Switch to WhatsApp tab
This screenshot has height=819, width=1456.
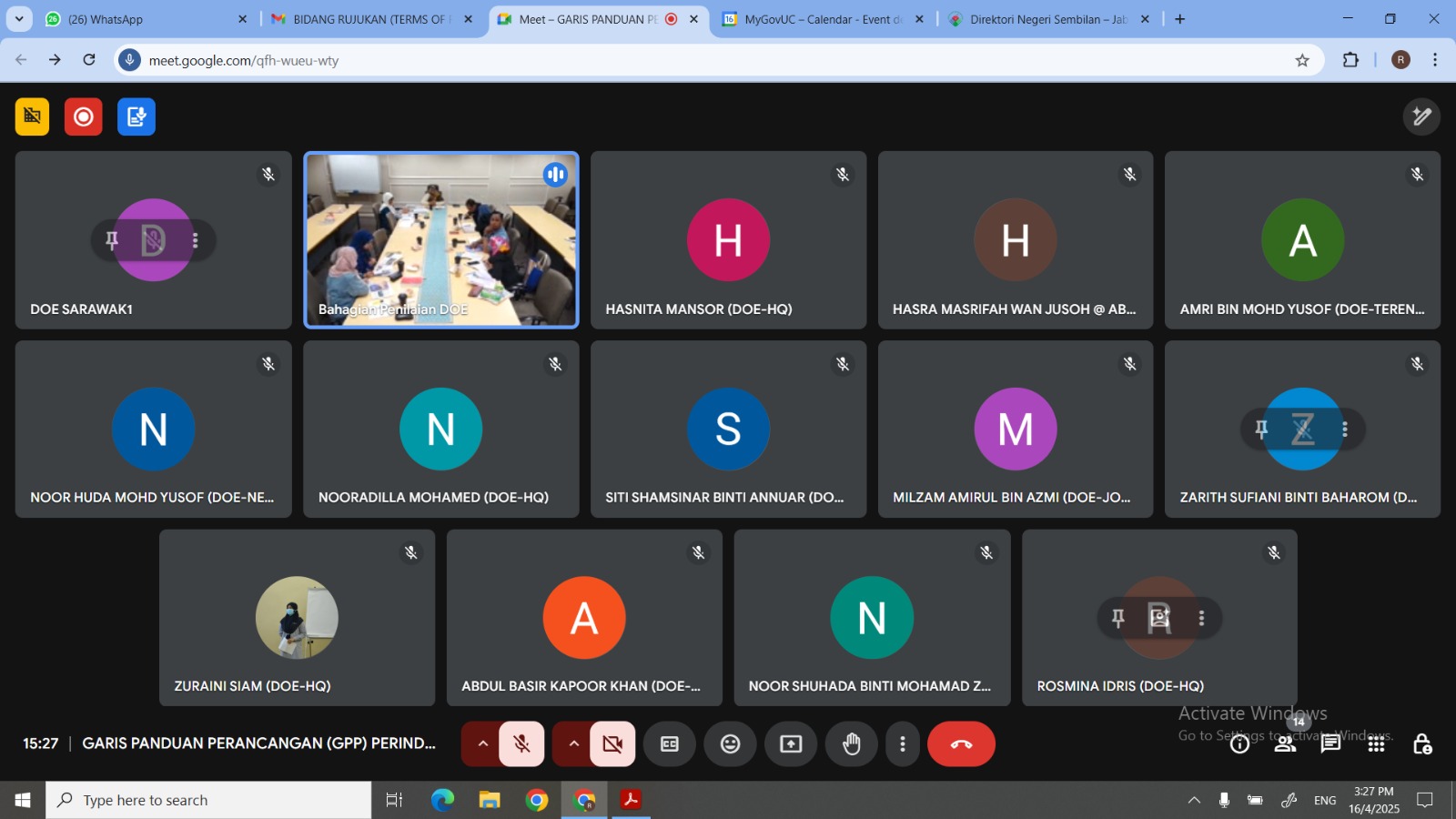[146, 19]
